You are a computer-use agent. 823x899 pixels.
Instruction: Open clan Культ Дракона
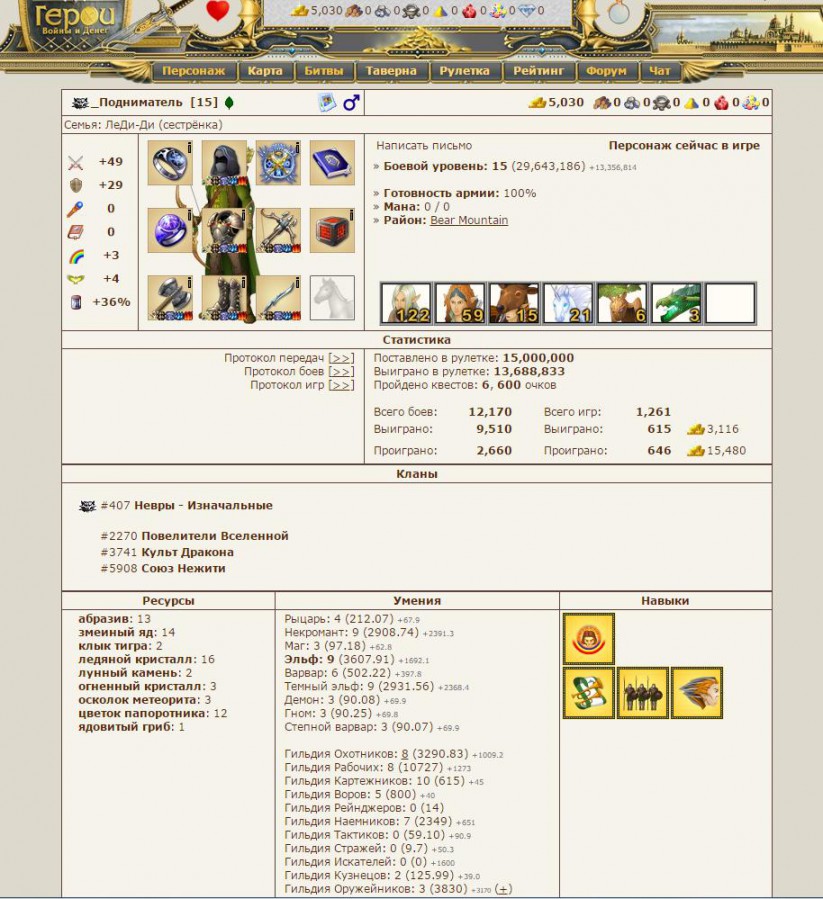(187, 552)
